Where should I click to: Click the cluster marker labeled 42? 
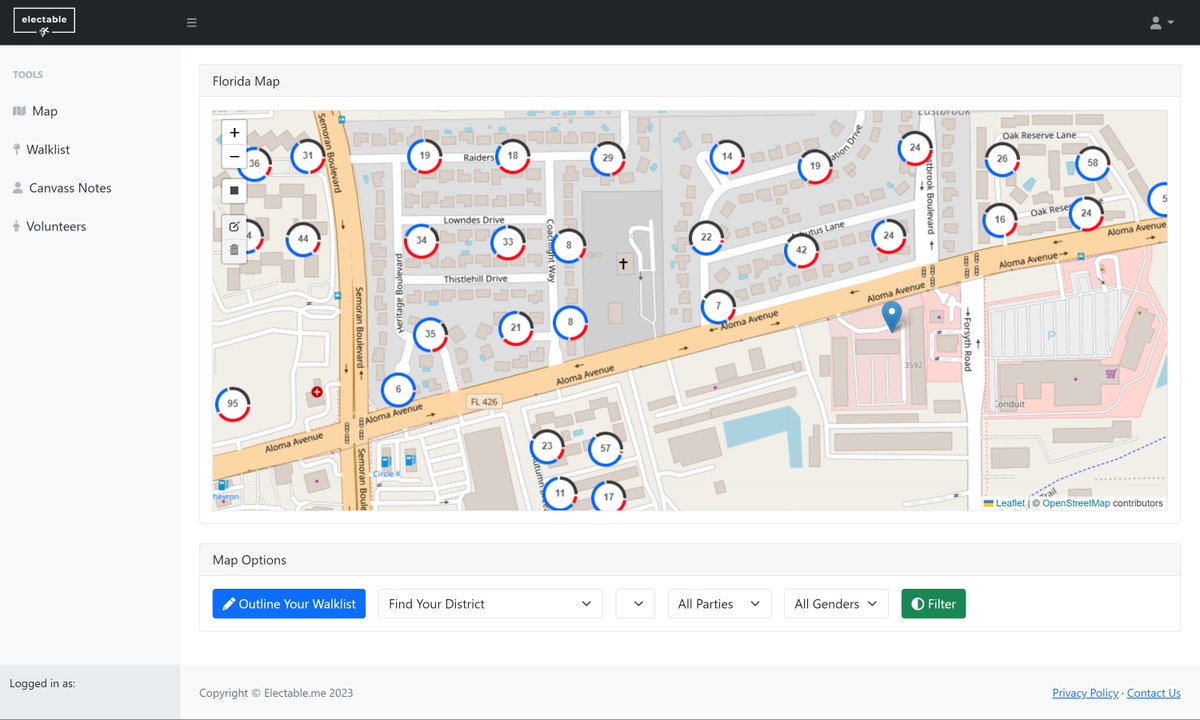pyautogui.click(x=801, y=250)
